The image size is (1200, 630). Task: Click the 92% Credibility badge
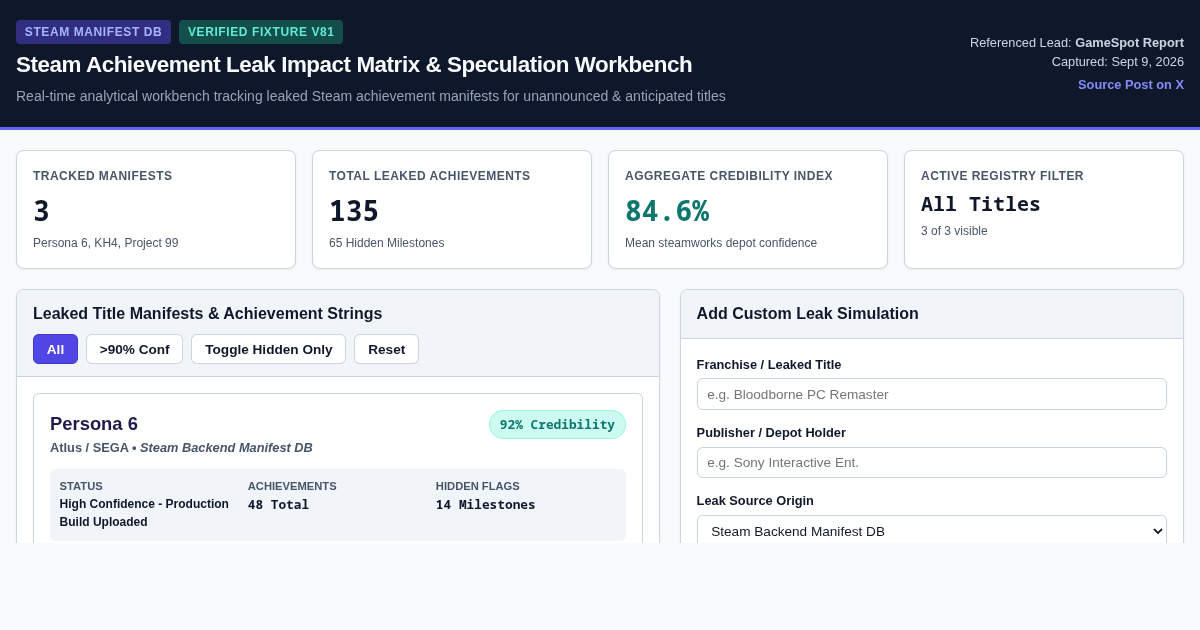coord(557,424)
